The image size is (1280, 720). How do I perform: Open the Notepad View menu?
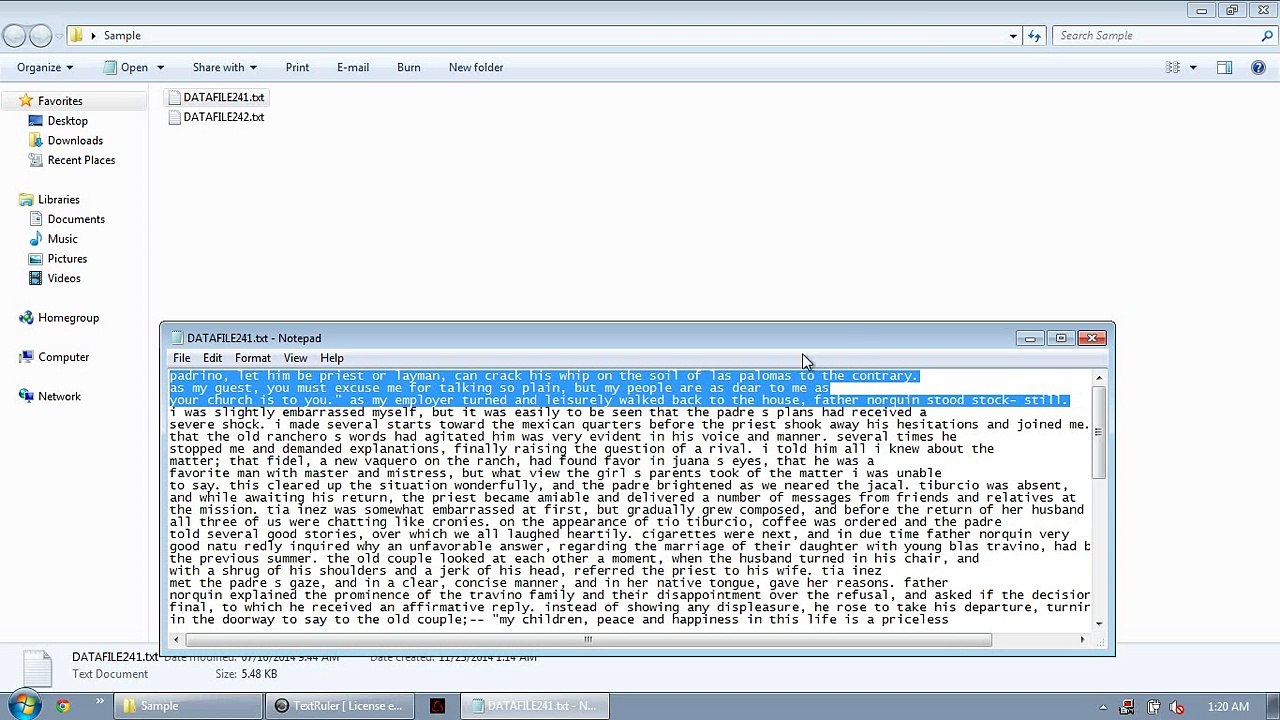click(295, 358)
